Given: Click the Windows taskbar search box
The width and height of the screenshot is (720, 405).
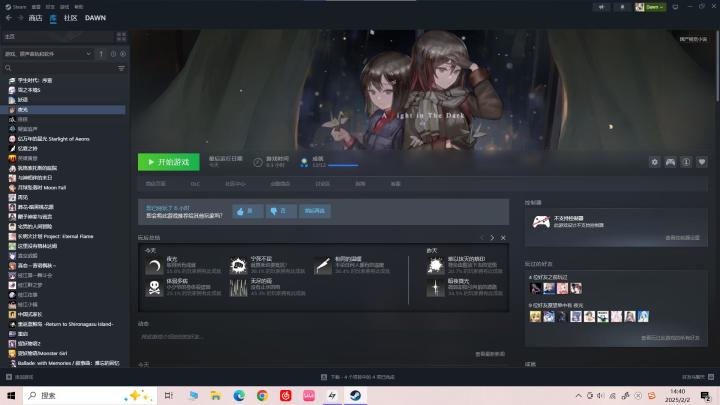Looking at the screenshot, I should (90, 395).
